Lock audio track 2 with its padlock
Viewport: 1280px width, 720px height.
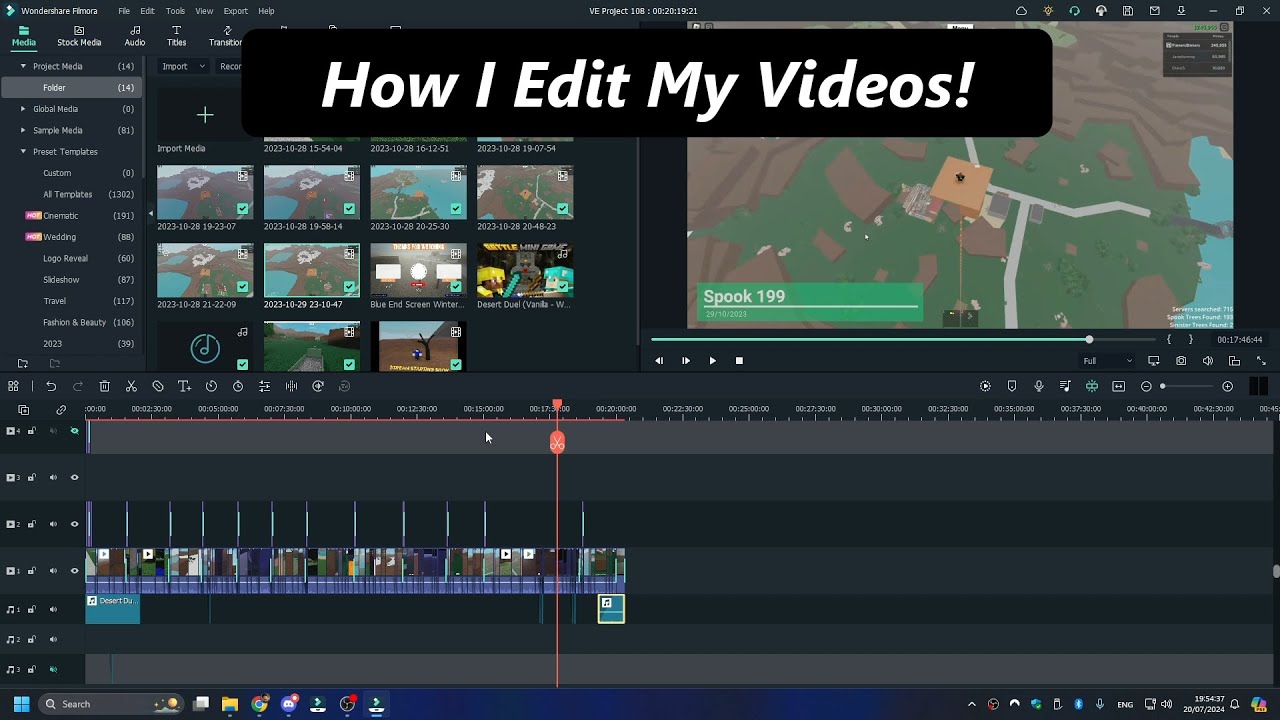32,640
